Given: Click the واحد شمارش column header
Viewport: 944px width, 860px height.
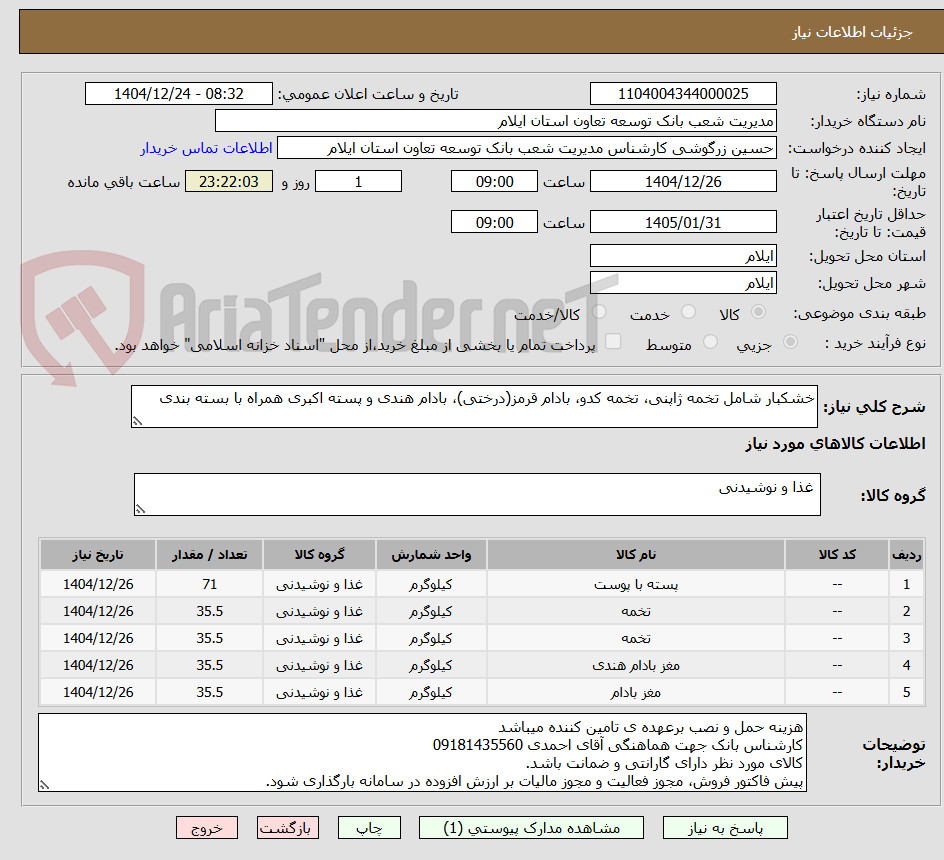Looking at the screenshot, I should (x=431, y=555).
